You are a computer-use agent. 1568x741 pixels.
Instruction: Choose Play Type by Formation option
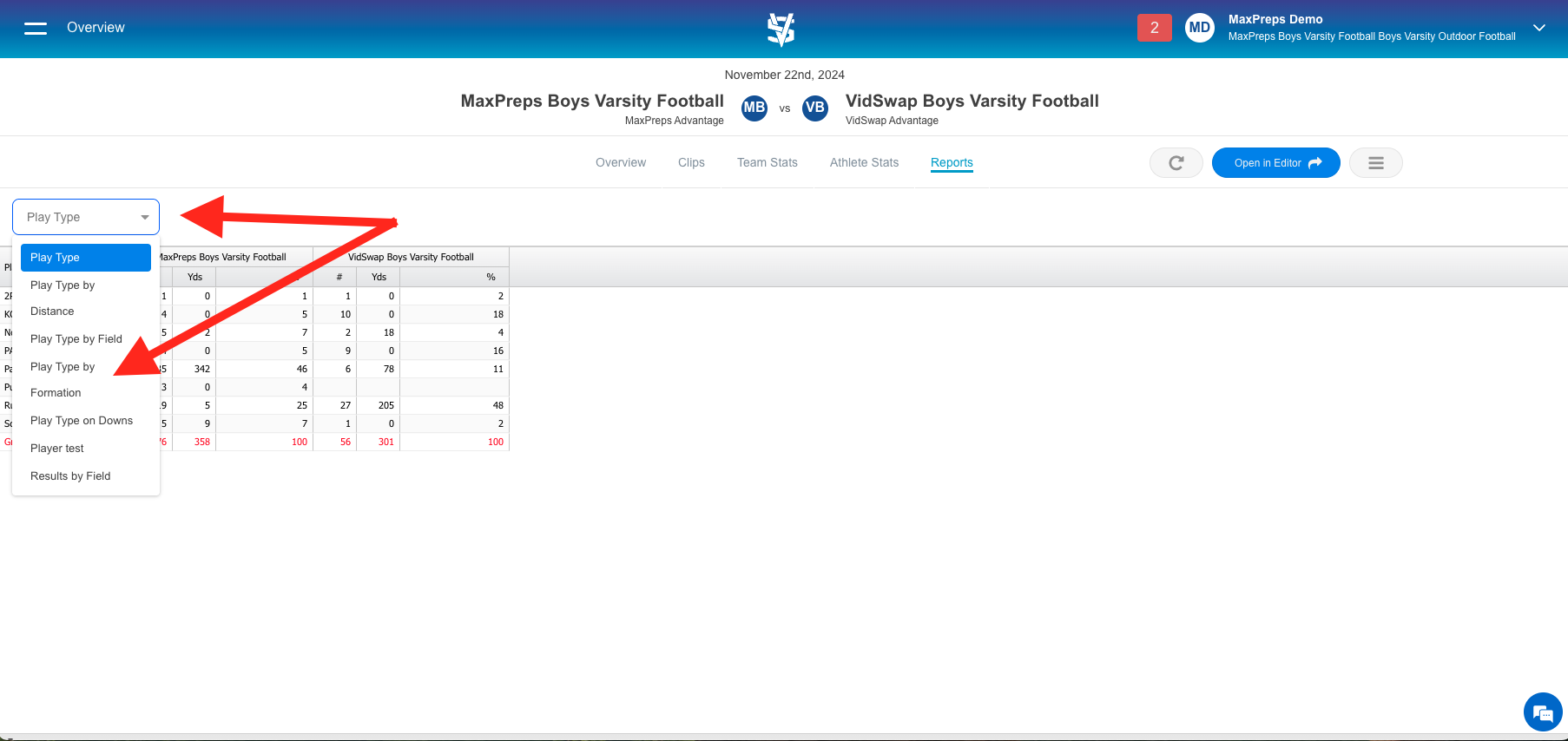click(x=86, y=379)
